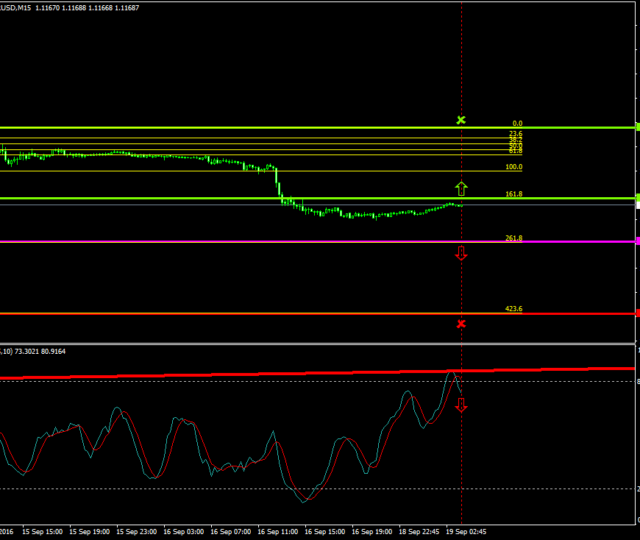
Task: Click the green X marker above the chart
Action: point(461,120)
